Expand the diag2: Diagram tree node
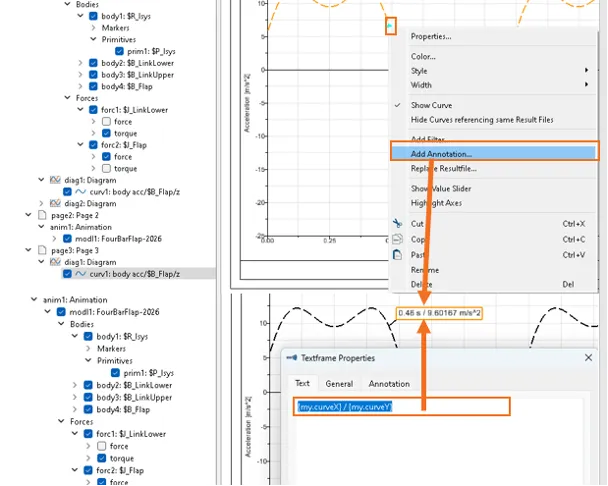This screenshot has height=486, width=608. coord(40,203)
